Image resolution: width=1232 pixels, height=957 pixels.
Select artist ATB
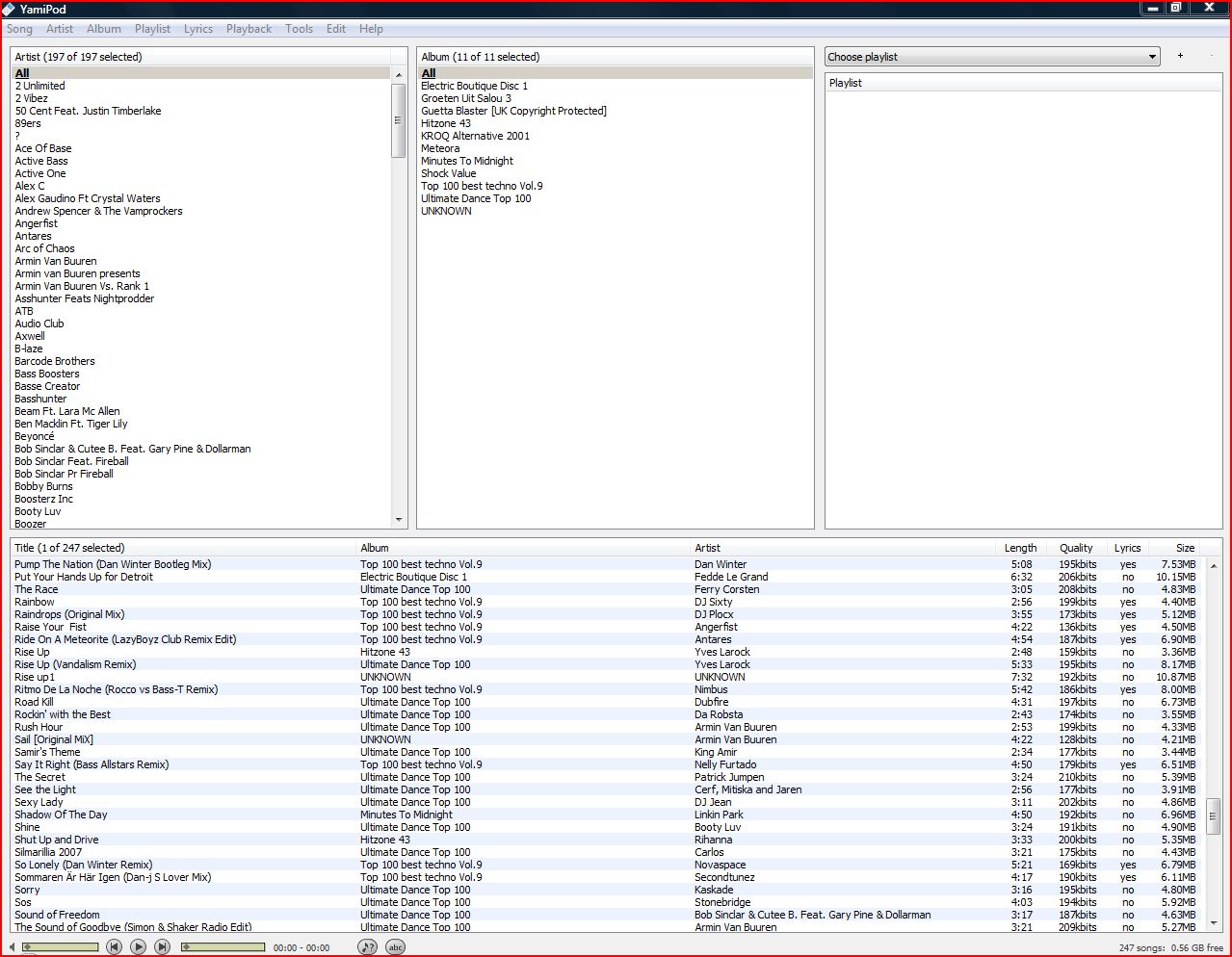tap(24, 311)
